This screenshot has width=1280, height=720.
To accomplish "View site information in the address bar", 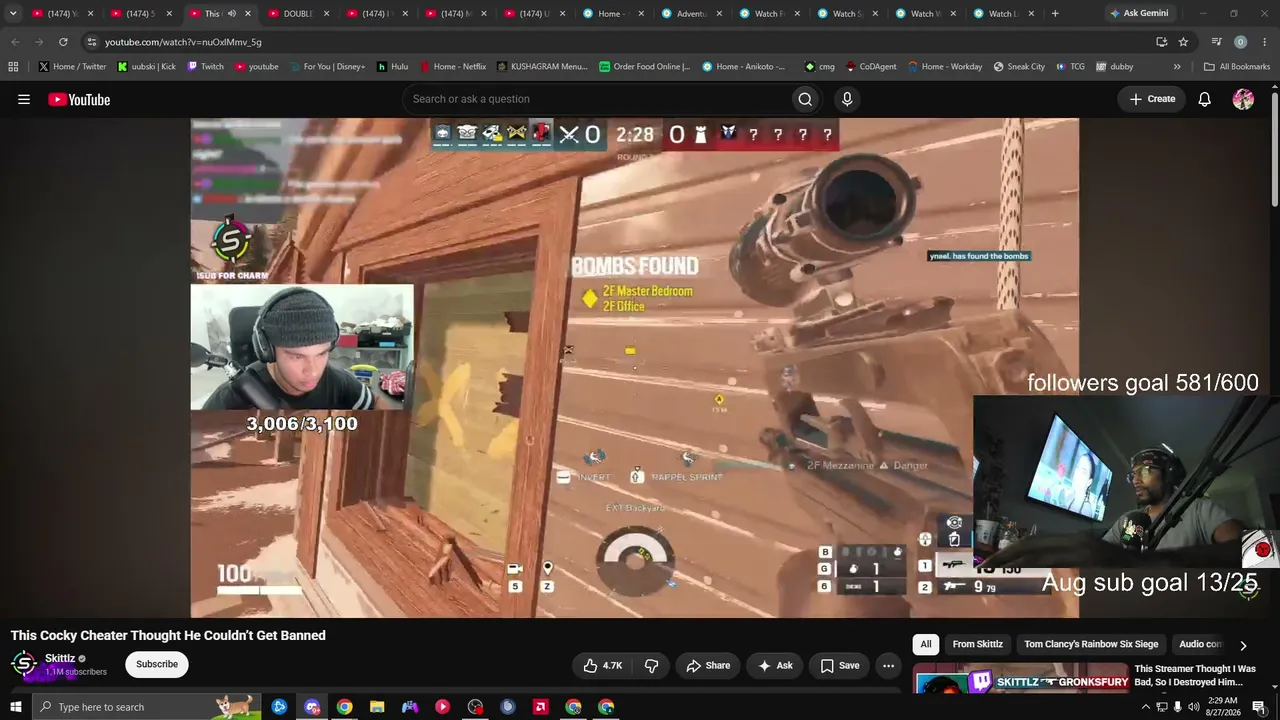I will tap(91, 42).
